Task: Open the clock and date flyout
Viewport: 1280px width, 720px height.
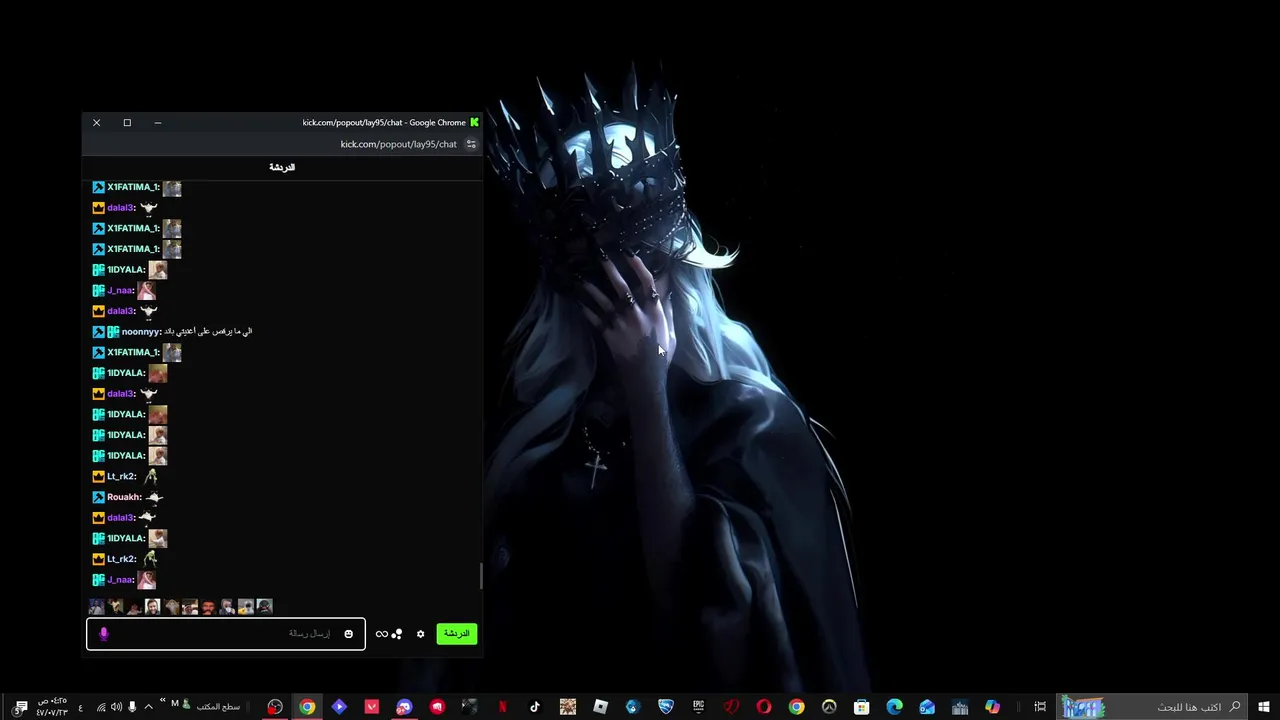Action: 52,707
